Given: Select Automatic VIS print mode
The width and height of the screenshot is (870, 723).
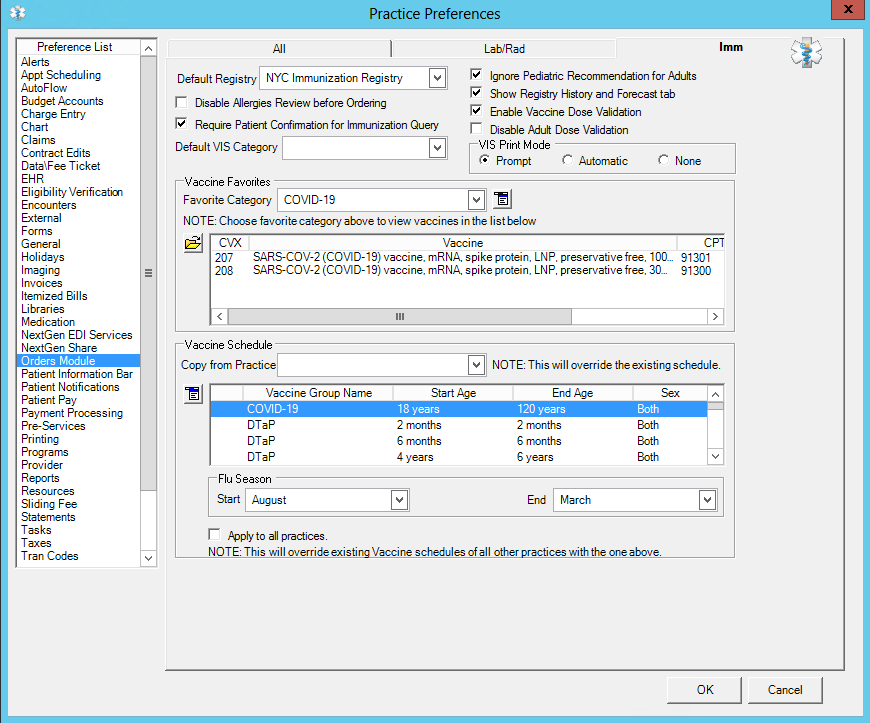Looking at the screenshot, I should coord(567,160).
